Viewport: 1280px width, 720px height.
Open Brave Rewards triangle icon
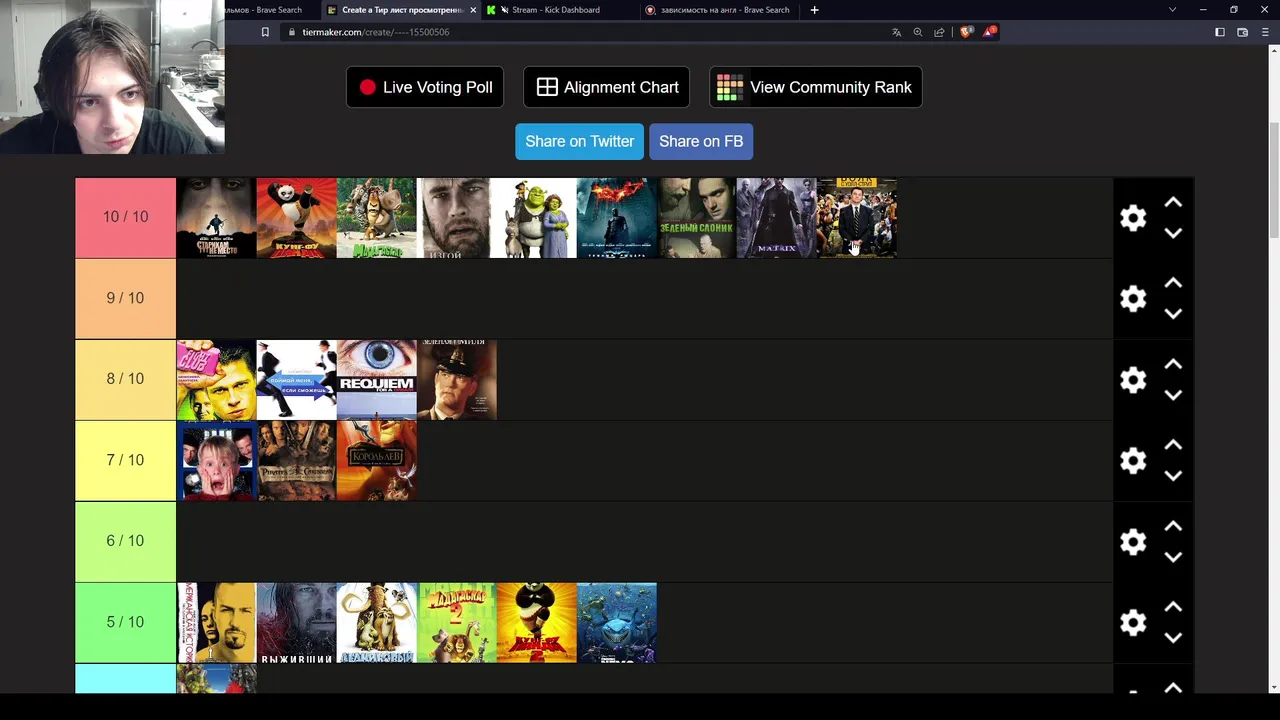(x=989, y=32)
